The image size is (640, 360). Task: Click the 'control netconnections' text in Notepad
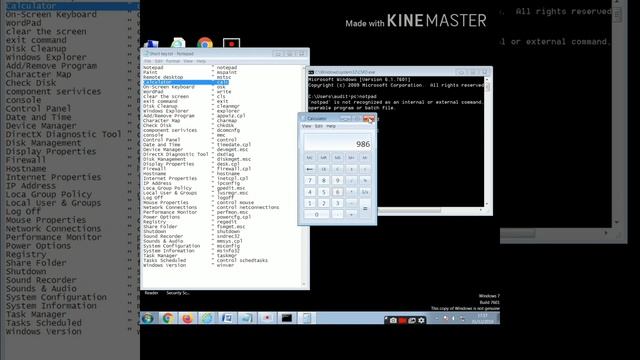[248, 207]
